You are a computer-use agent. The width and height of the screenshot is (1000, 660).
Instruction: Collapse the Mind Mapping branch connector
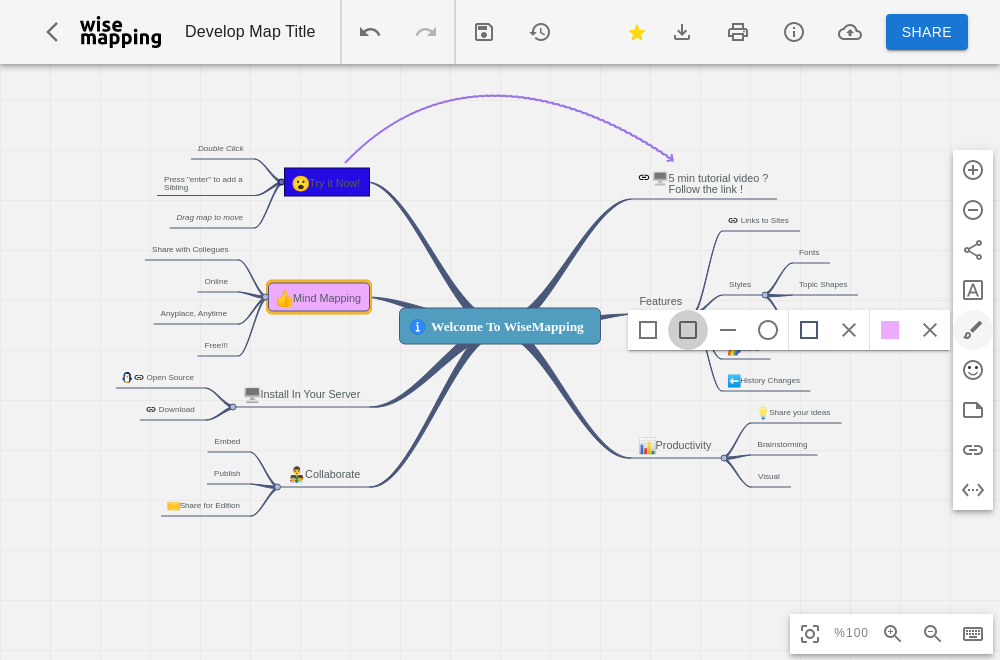tap(265, 297)
